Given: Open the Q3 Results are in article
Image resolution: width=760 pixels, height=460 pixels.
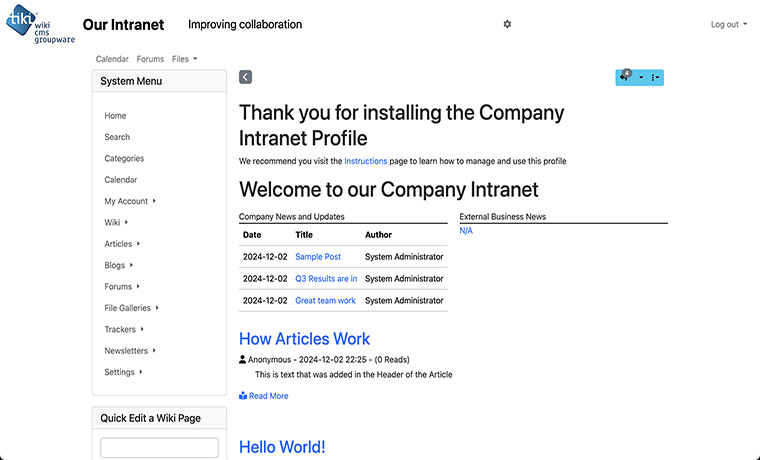Looking at the screenshot, I should (326, 279).
